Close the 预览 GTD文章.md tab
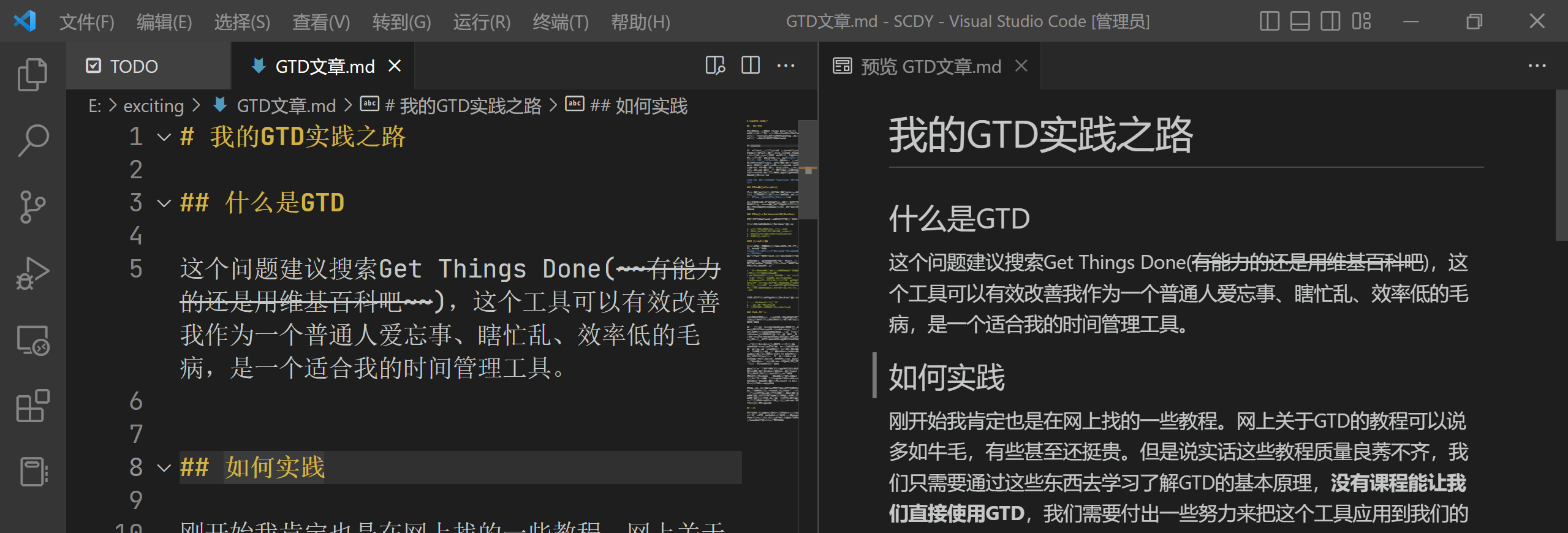Image resolution: width=1568 pixels, height=533 pixels. pyautogui.click(x=1021, y=66)
